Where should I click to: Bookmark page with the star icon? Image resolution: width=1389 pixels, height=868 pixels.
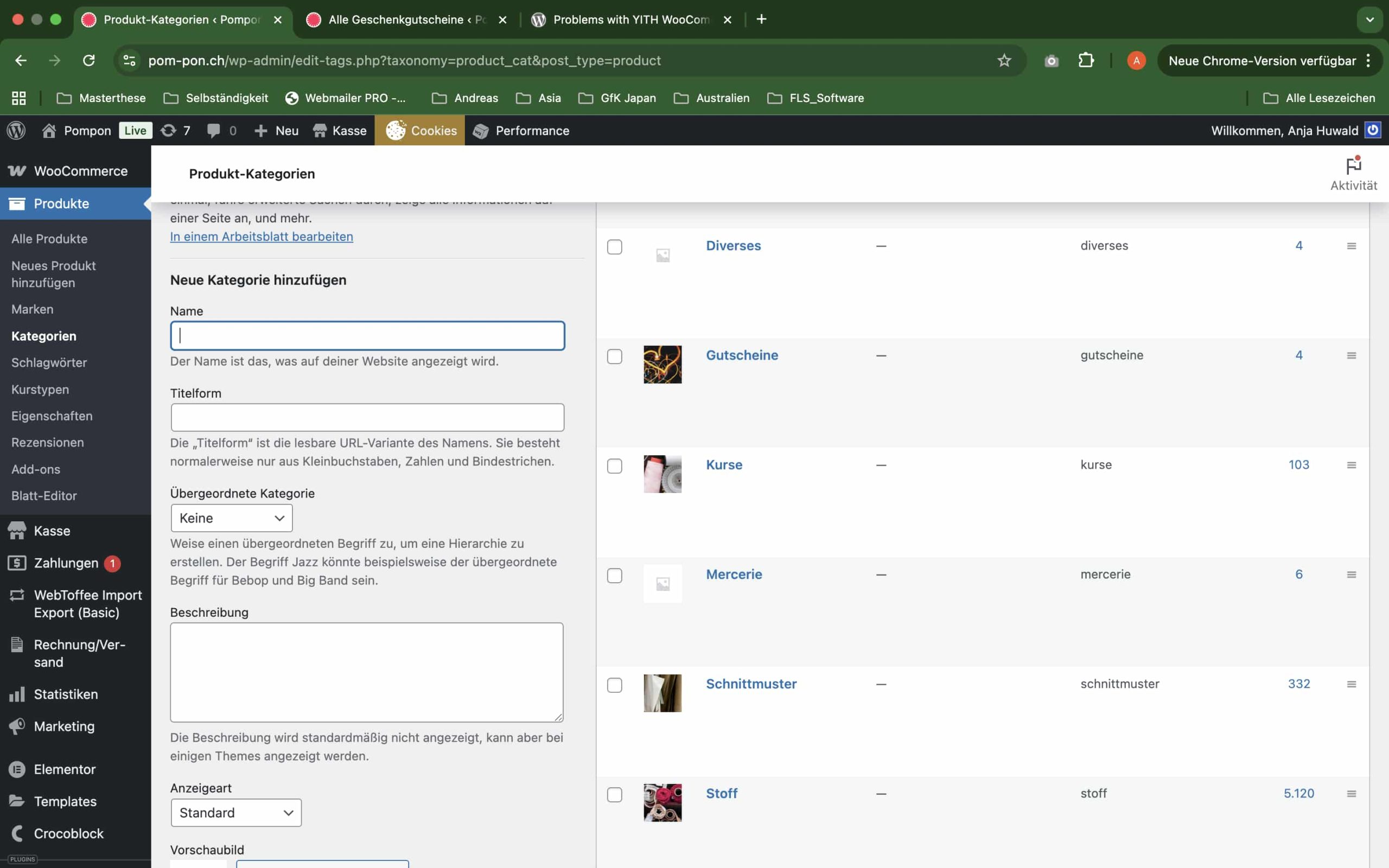point(1003,60)
